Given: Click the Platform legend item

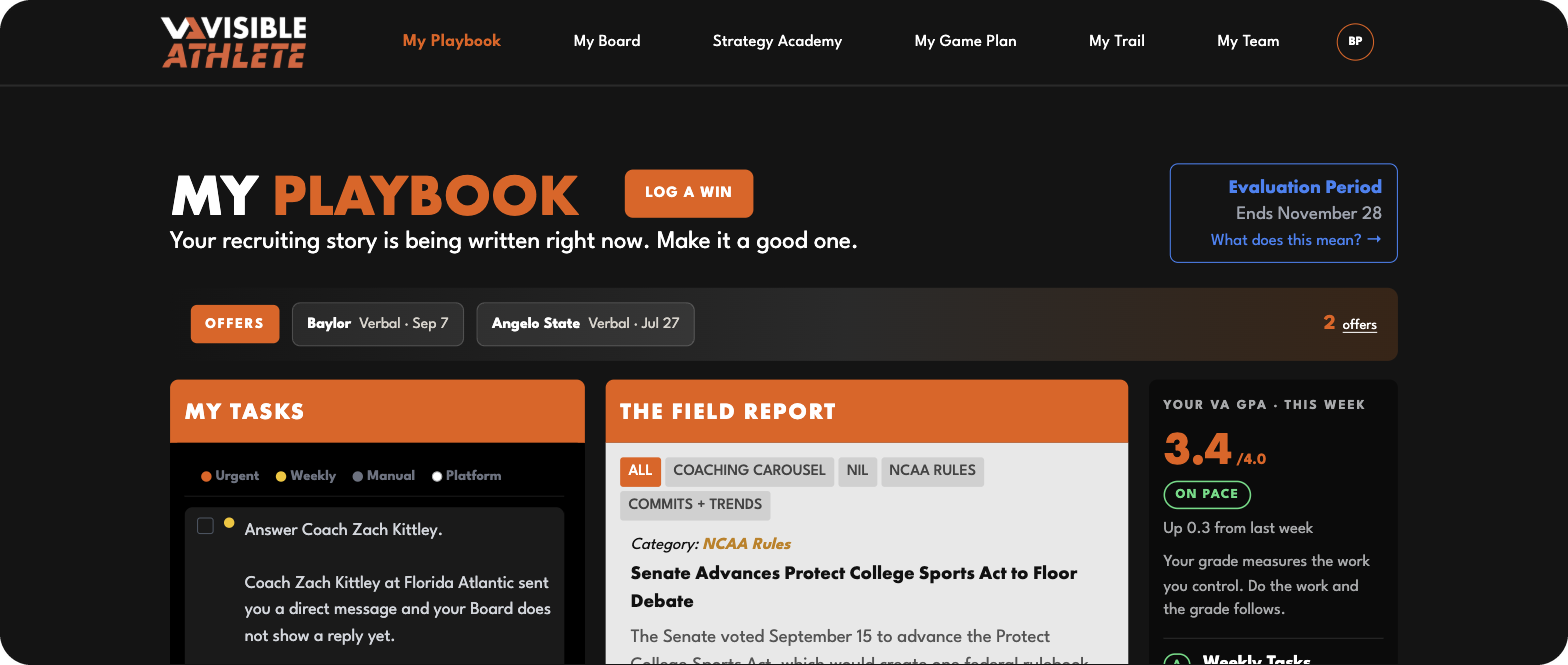Looking at the screenshot, I should [467, 476].
